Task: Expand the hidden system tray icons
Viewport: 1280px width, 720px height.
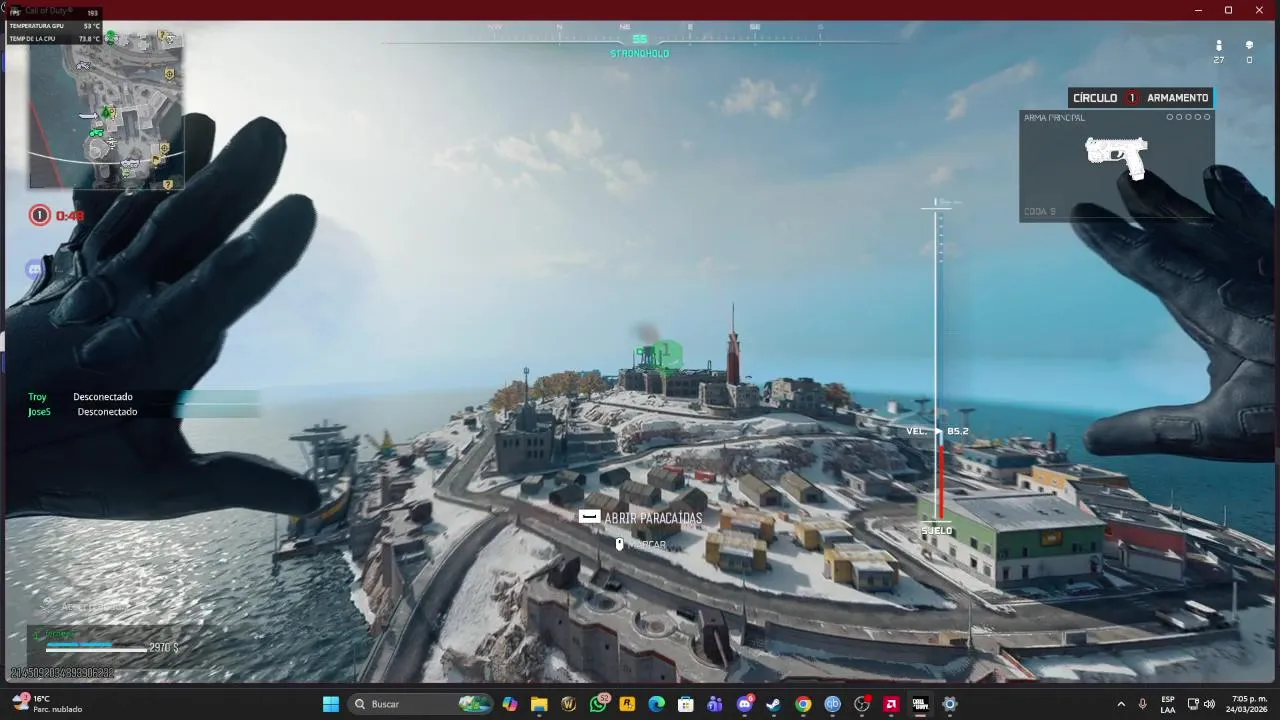Action: point(1120,704)
